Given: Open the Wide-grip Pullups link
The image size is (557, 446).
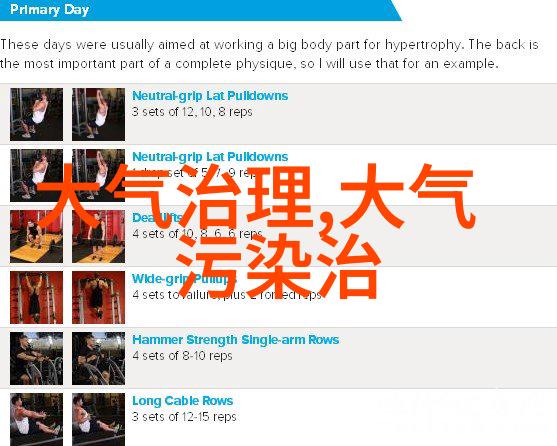Looking at the screenshot, I should (181, 279).
